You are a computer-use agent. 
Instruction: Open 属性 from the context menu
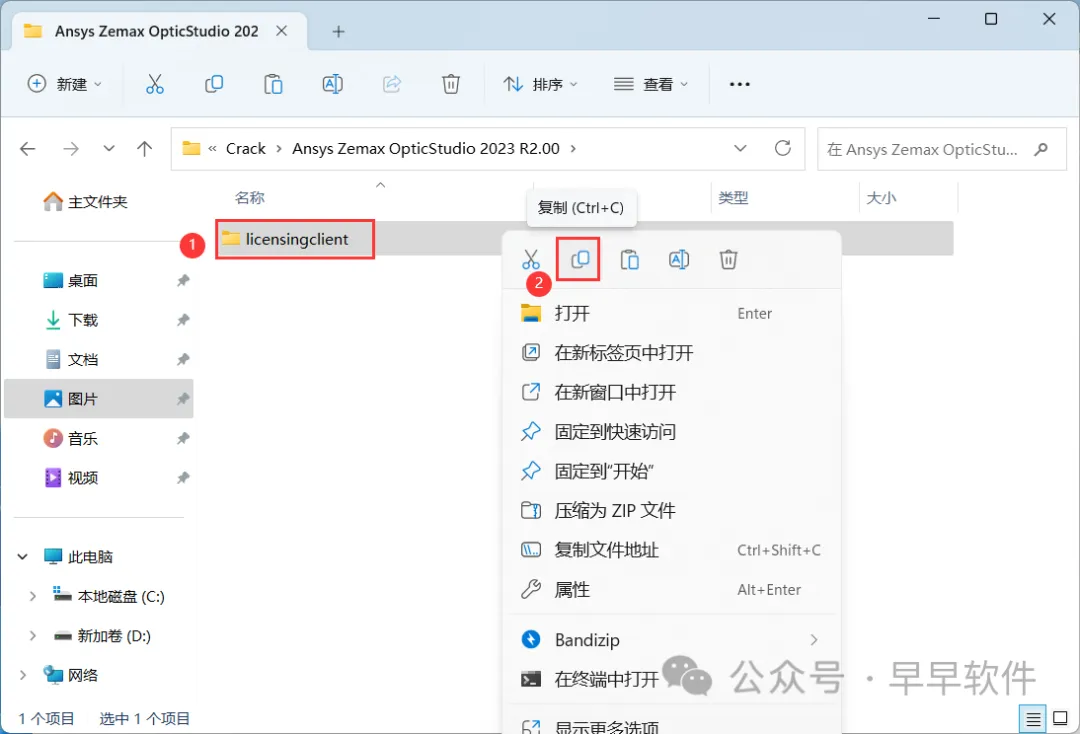[672, 589]
